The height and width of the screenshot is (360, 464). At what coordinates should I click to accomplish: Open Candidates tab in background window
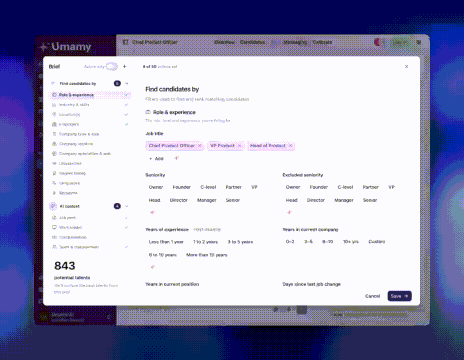coord(252,42)
